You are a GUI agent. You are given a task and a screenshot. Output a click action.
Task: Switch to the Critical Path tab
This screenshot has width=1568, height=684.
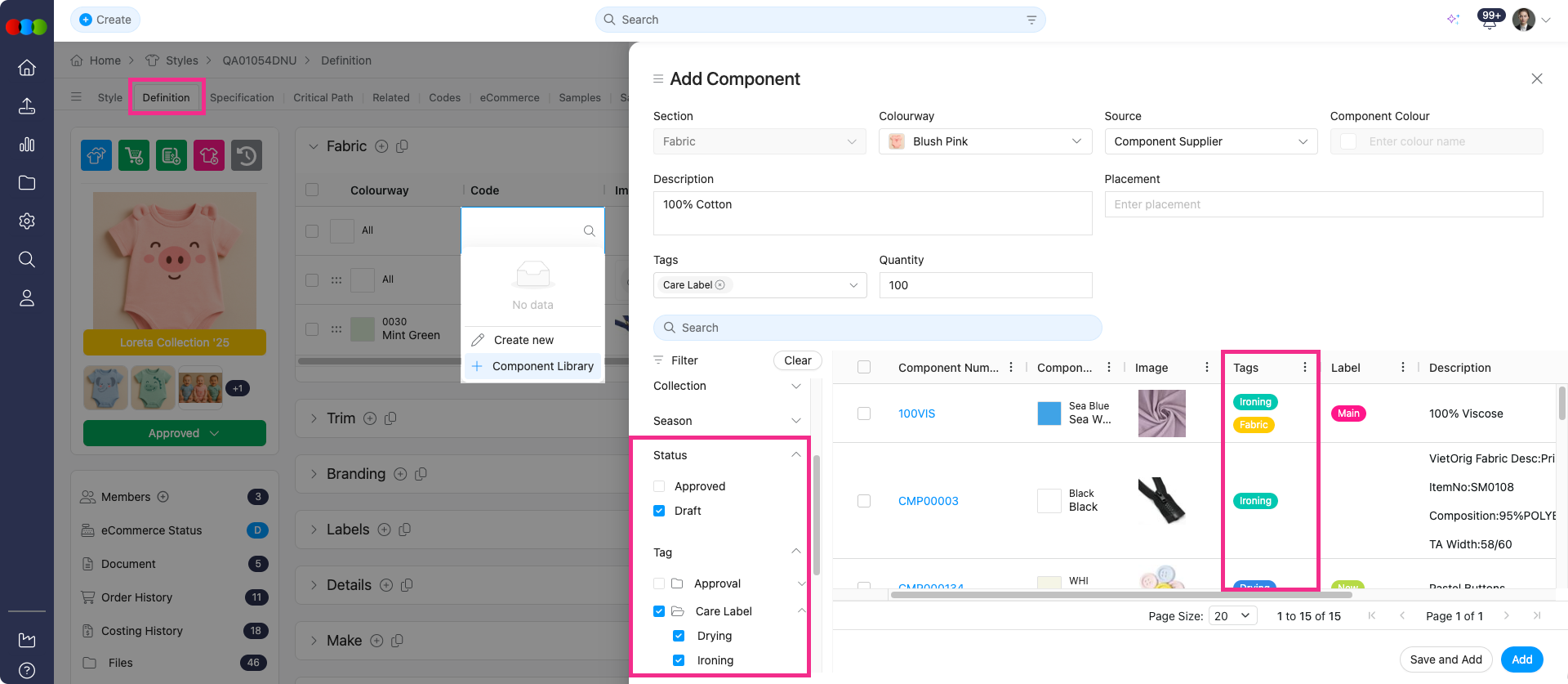(x=323, y=97)
